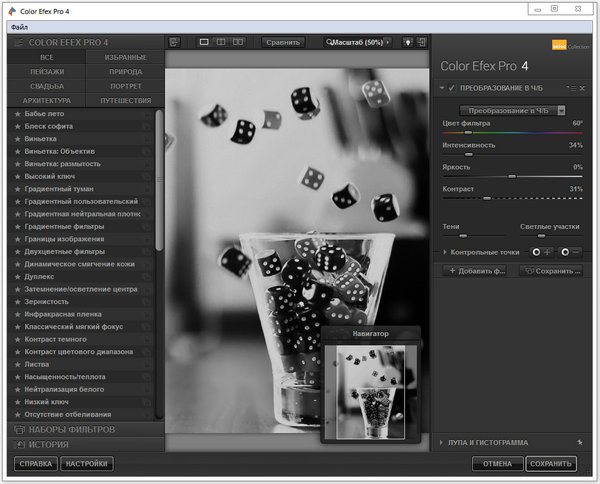
Task: Click the Навигатор preview thumbnail
Action: pyautogui.click(x=369, y=391)
